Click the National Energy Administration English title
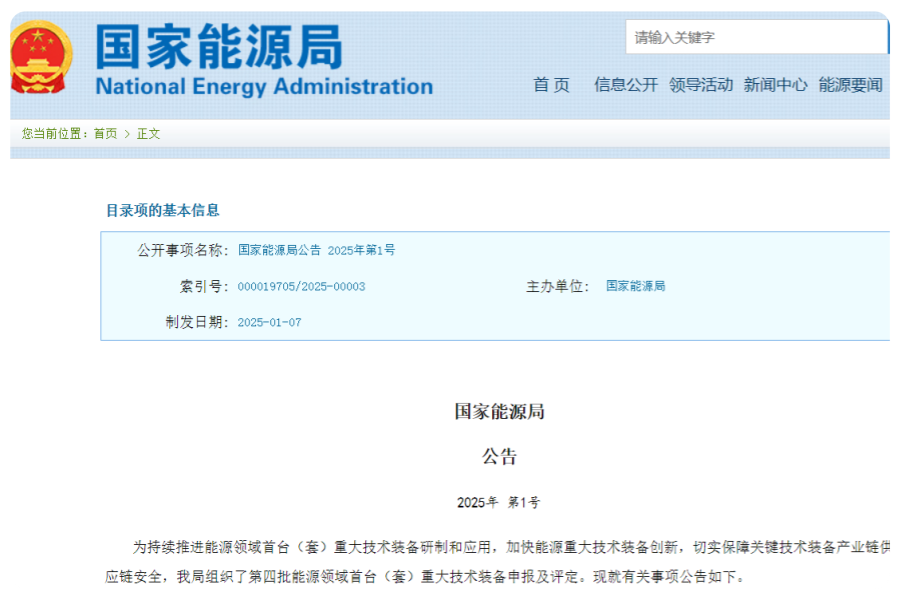This screenshot has height=600, width=900. pos(264,87)
